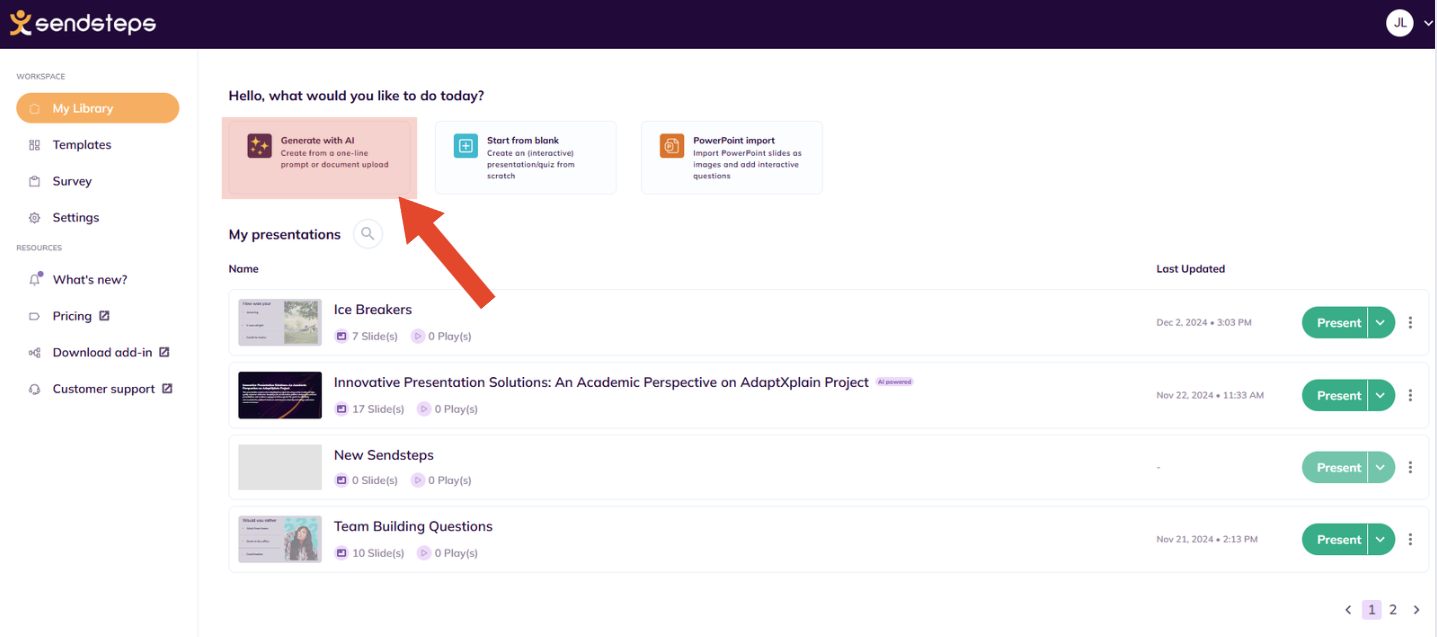The height and width of the screenshot is (637, 1437).
Task: Click 17 Slide(s) count
Action: [x=370, y=409]
